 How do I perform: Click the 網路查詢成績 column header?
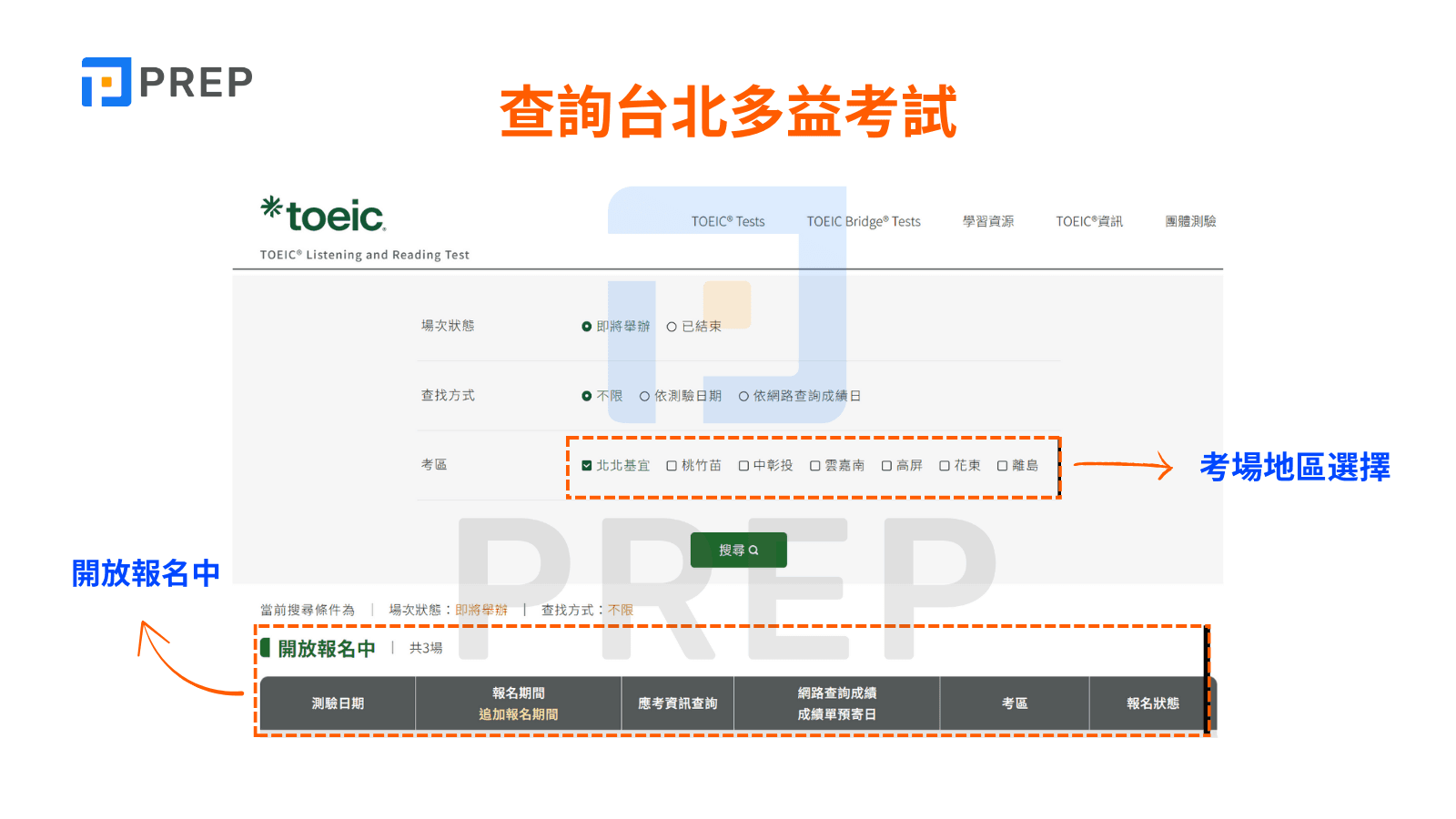(837, 693)
